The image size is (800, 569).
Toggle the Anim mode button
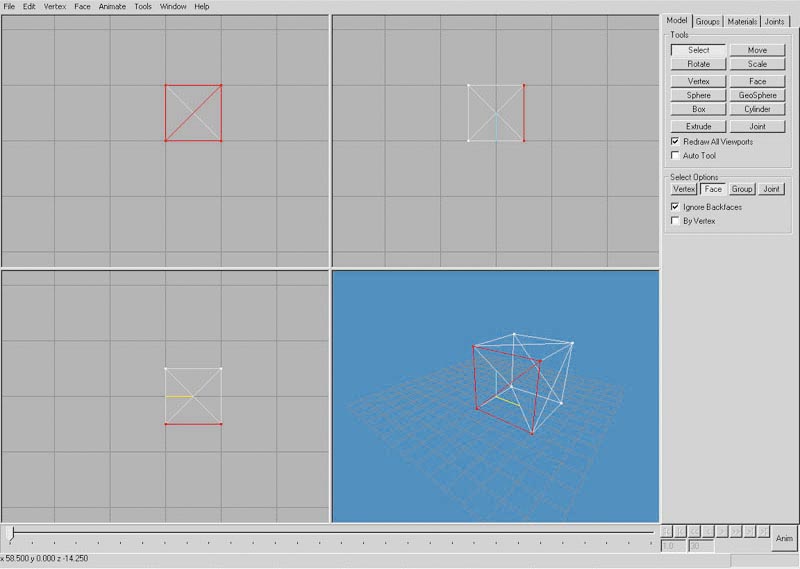[x=784, y=538]
